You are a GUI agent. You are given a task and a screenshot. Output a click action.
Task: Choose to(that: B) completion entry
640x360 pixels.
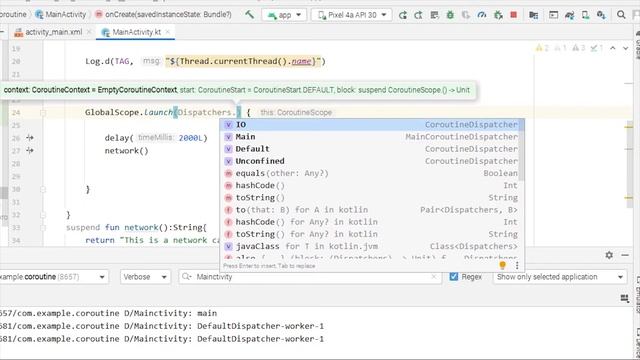[x=371, y=210]
